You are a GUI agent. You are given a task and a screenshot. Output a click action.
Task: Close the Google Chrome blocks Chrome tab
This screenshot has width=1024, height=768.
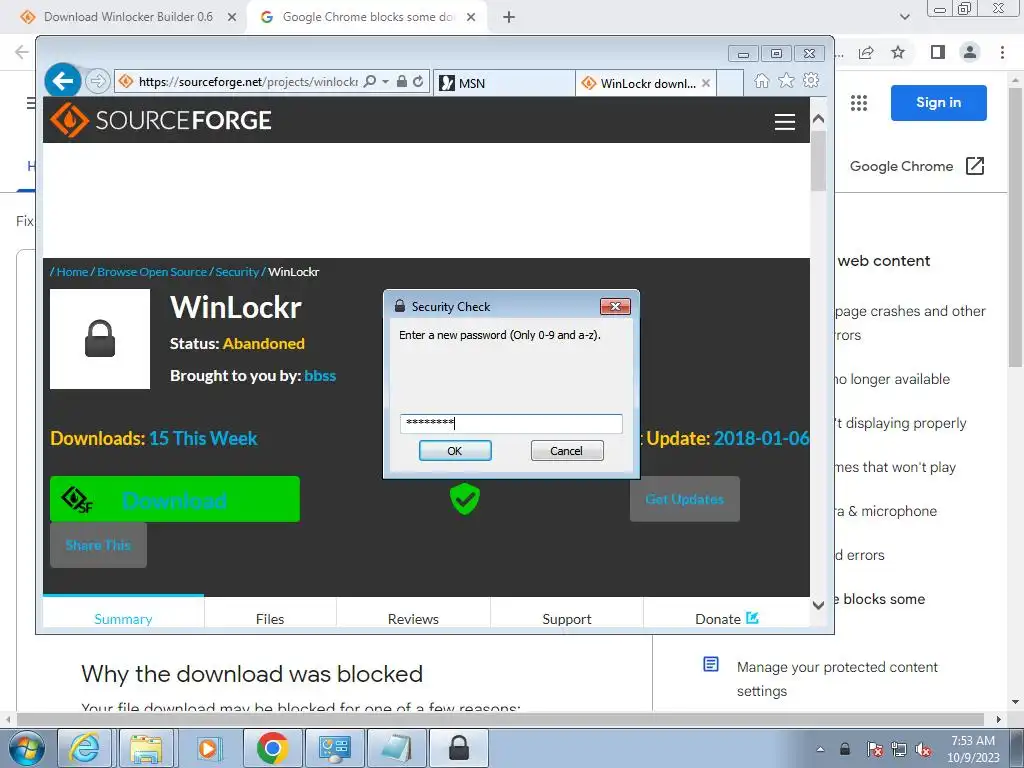pos(471,17)
